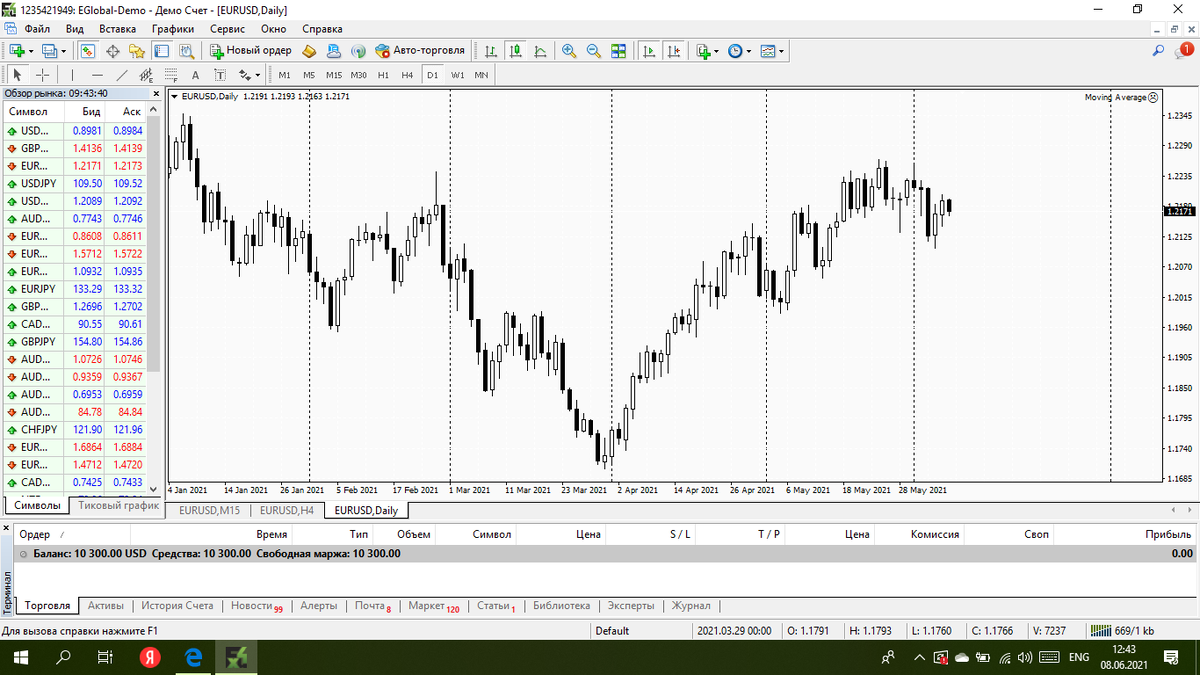Select the equidistant channel tool

click(x=146, y=75)
